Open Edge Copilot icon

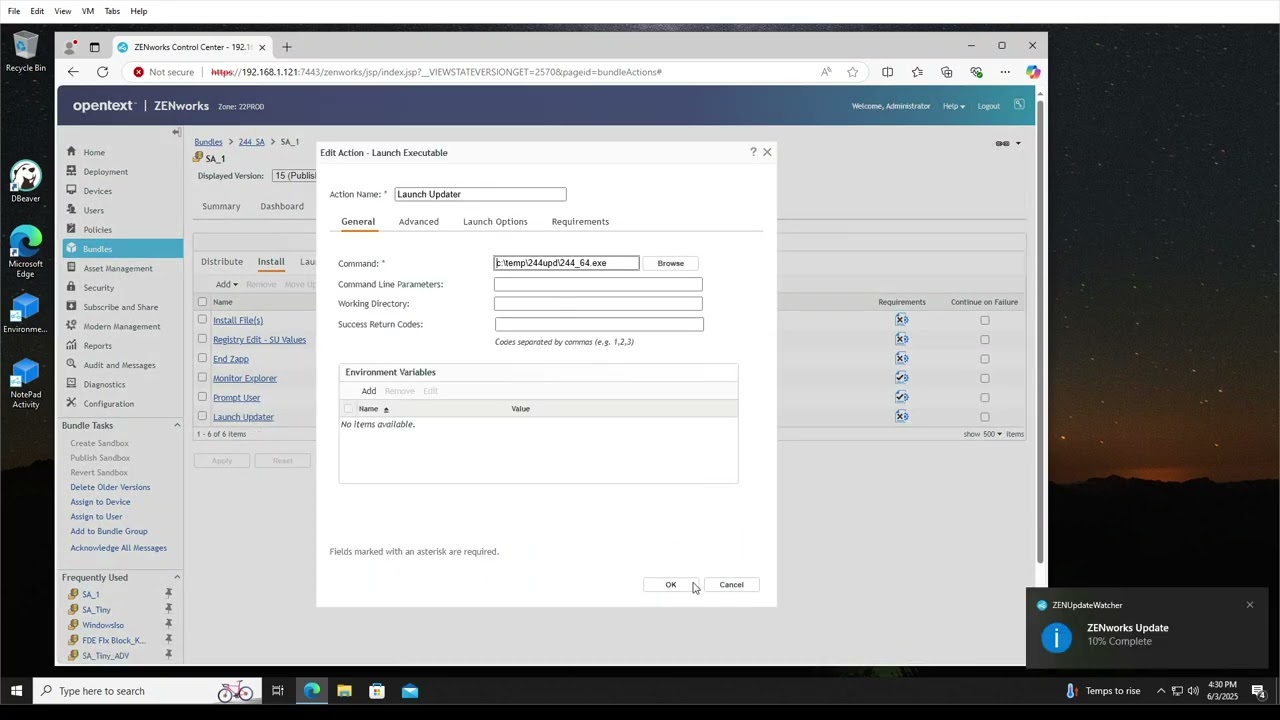click(x=1033, y=72)
